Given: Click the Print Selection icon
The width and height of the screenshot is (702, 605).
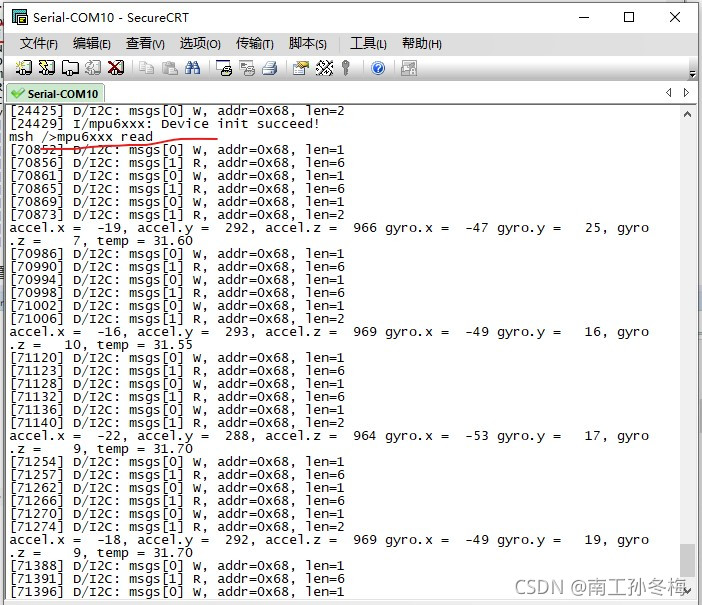Looking at the screenshot, I should (247, 68).
